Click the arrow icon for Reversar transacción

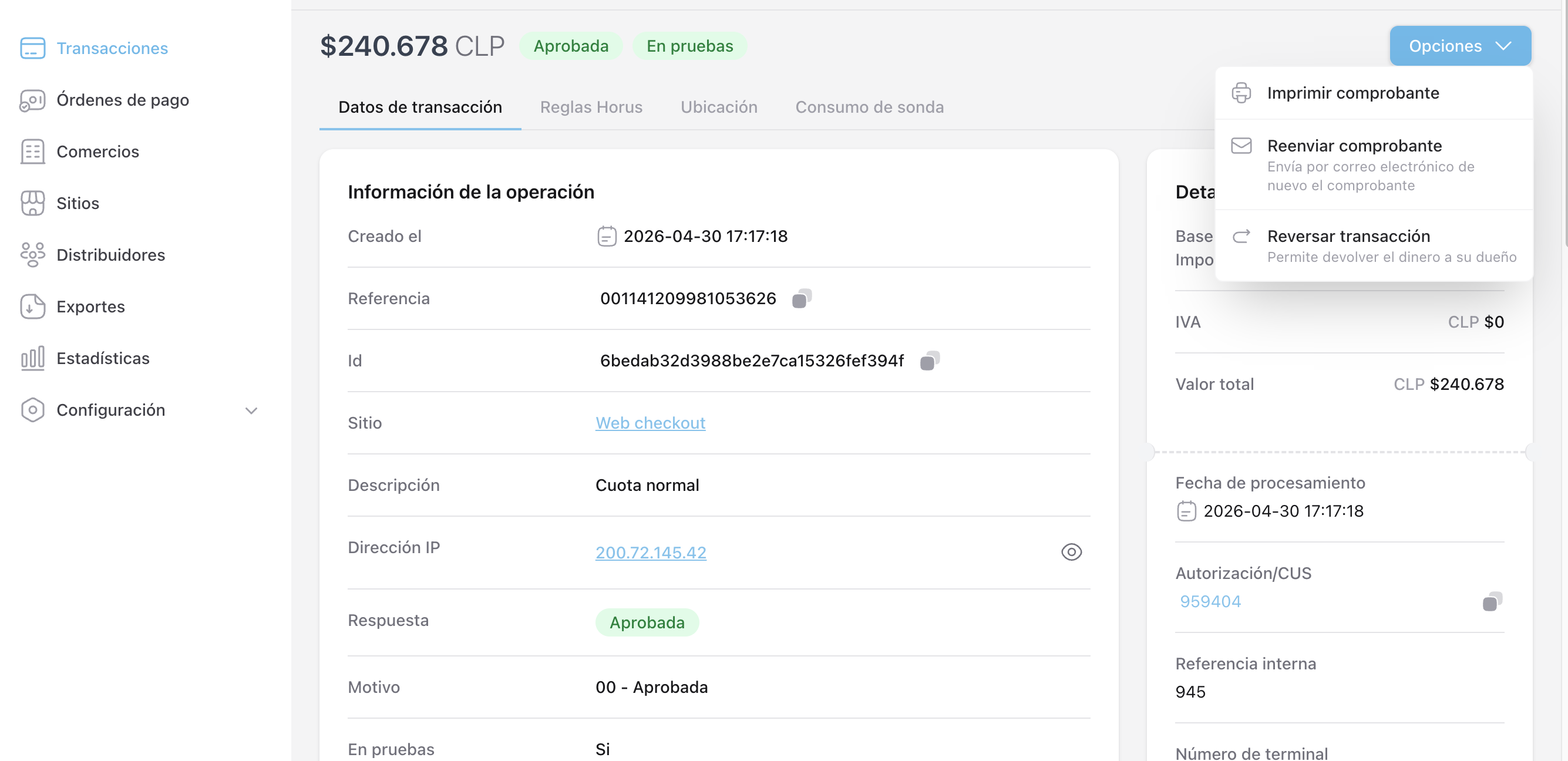(x=1241, y=236)
